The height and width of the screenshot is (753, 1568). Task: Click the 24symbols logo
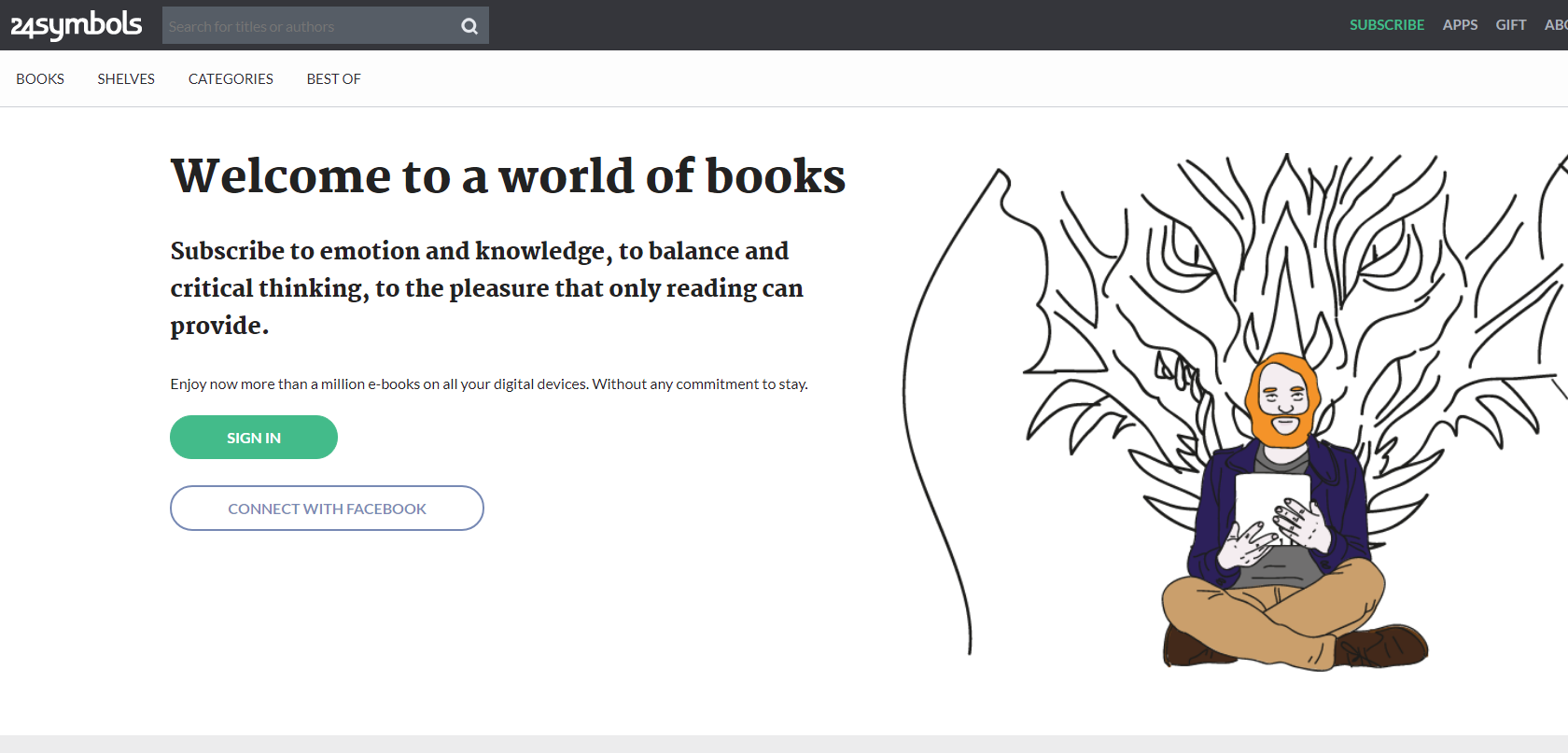click(x=77, y=25)
